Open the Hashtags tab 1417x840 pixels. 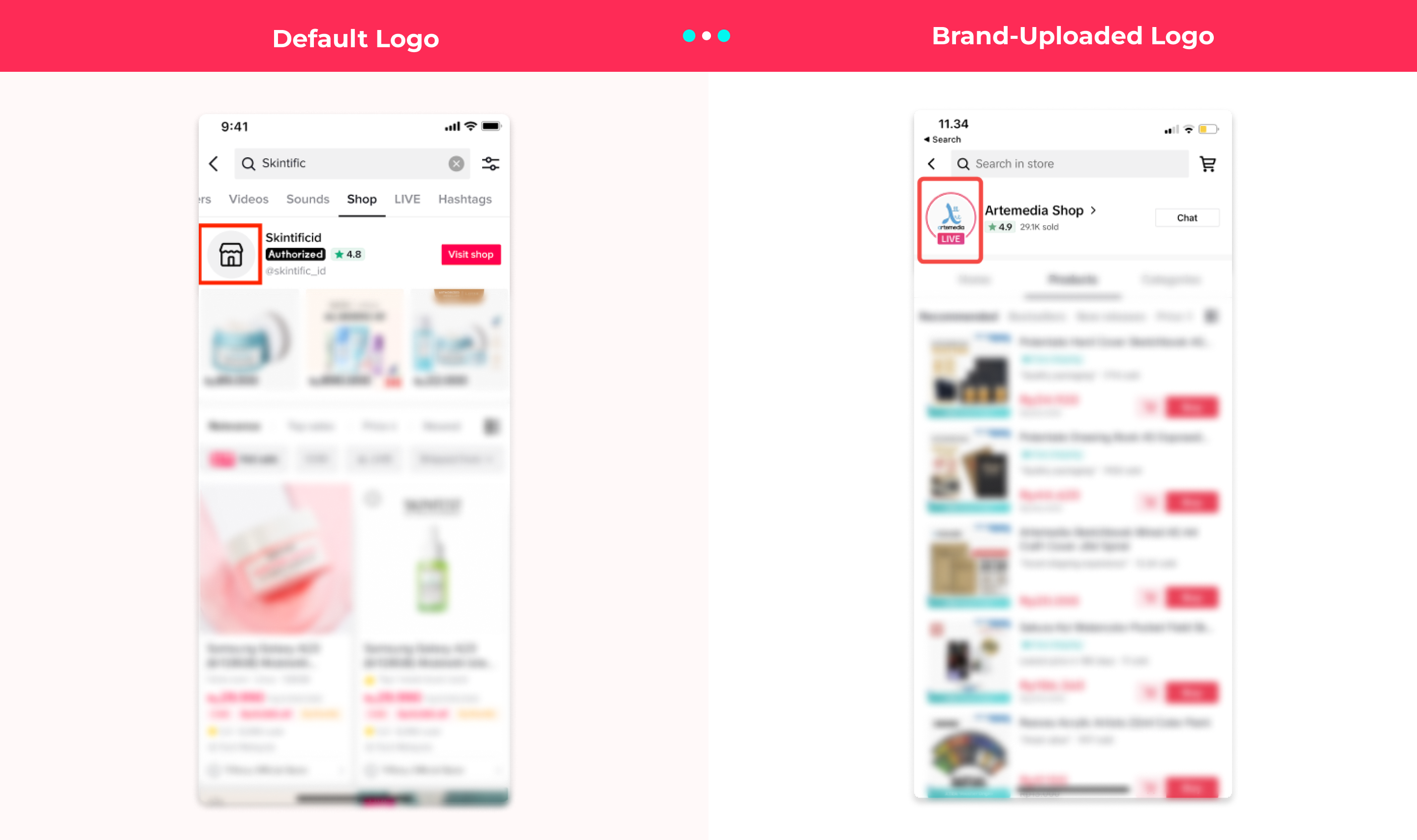tap(465, 199)
